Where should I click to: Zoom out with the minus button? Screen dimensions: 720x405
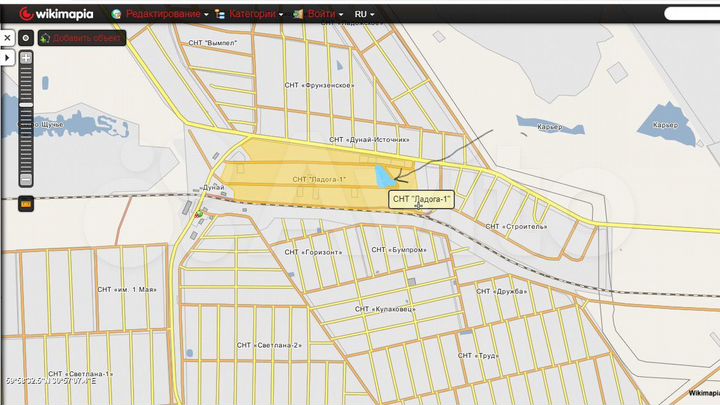pos(26,180)
